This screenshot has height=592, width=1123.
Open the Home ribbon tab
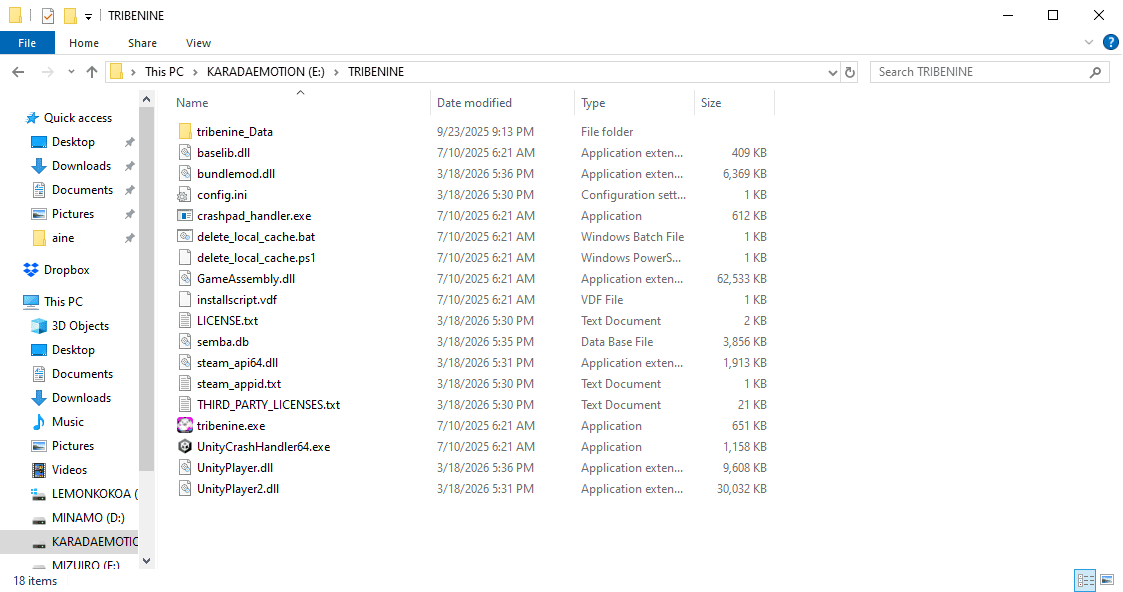click(84, 43)
